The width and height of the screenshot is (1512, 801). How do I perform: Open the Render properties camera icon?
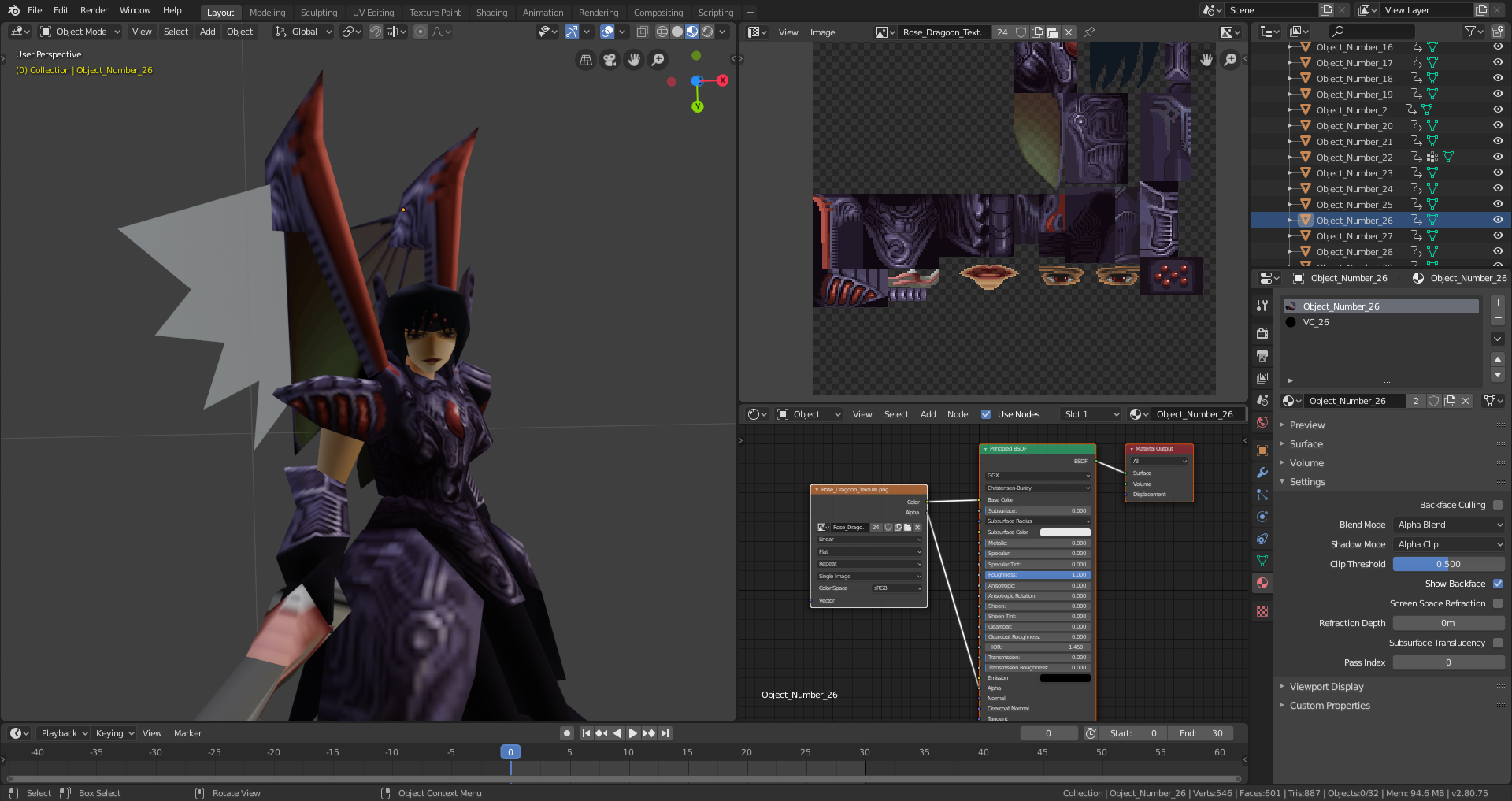(1262, 334)
